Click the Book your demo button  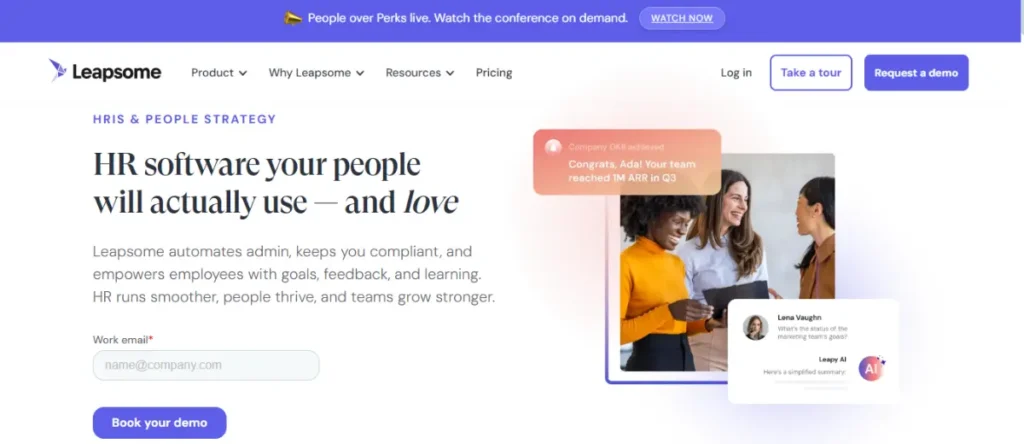click(x=159, y=422)
